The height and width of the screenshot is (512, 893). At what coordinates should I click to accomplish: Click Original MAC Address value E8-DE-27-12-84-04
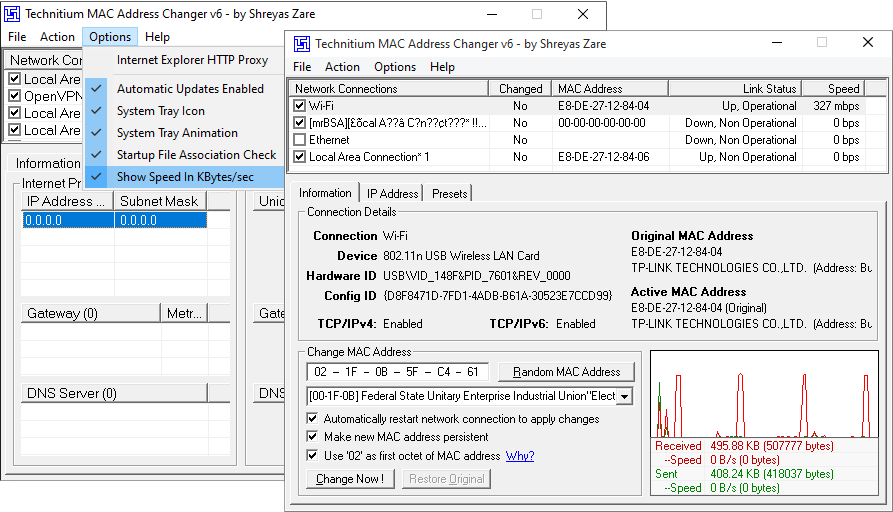pos(677,252)
